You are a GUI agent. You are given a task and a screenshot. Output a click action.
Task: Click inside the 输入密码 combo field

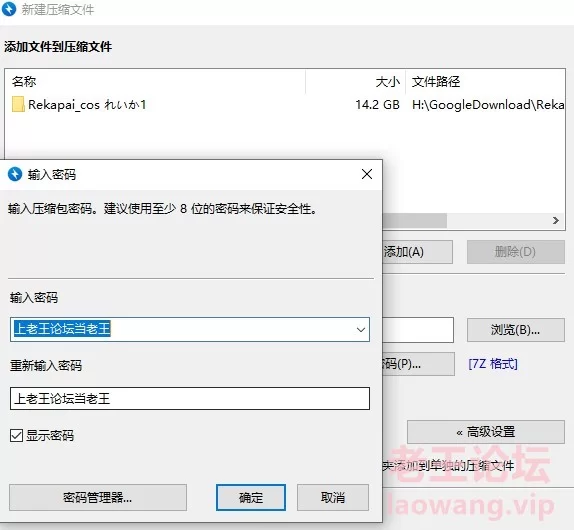(x=183, y=329)
